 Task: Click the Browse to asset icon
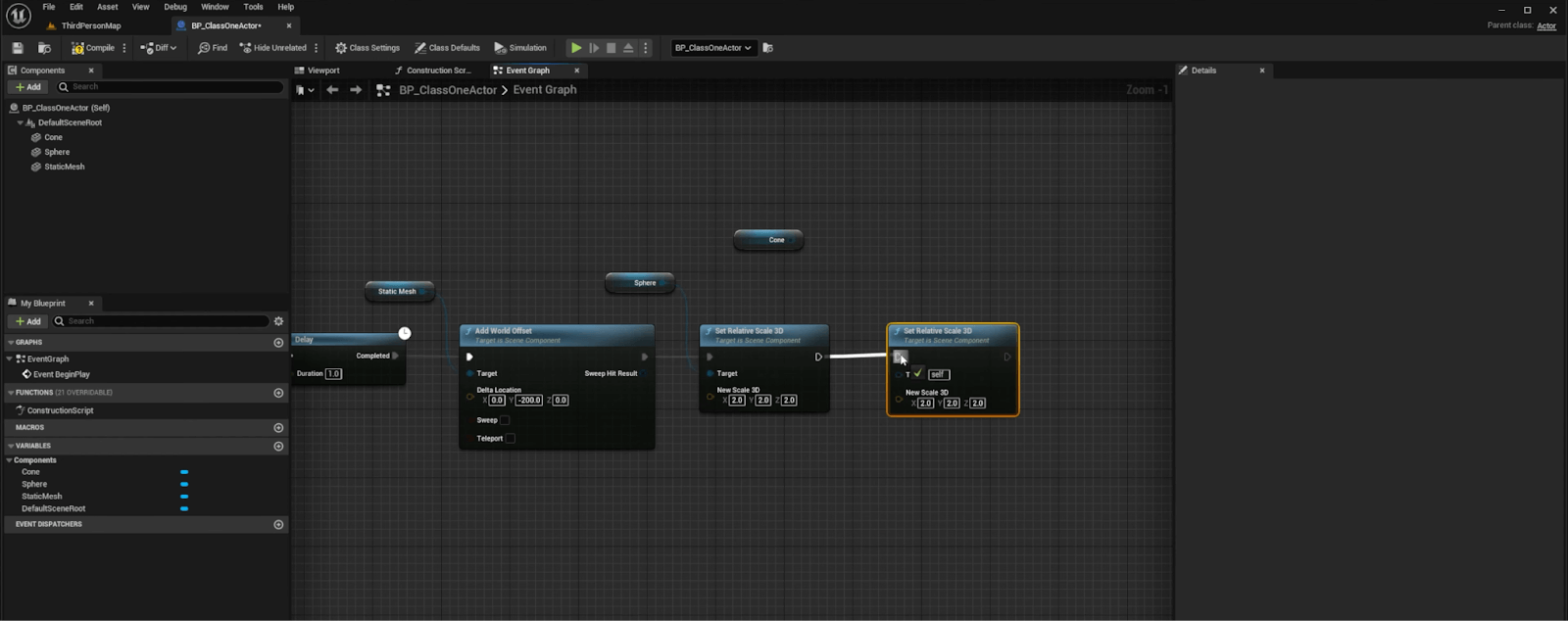point(44,48)
